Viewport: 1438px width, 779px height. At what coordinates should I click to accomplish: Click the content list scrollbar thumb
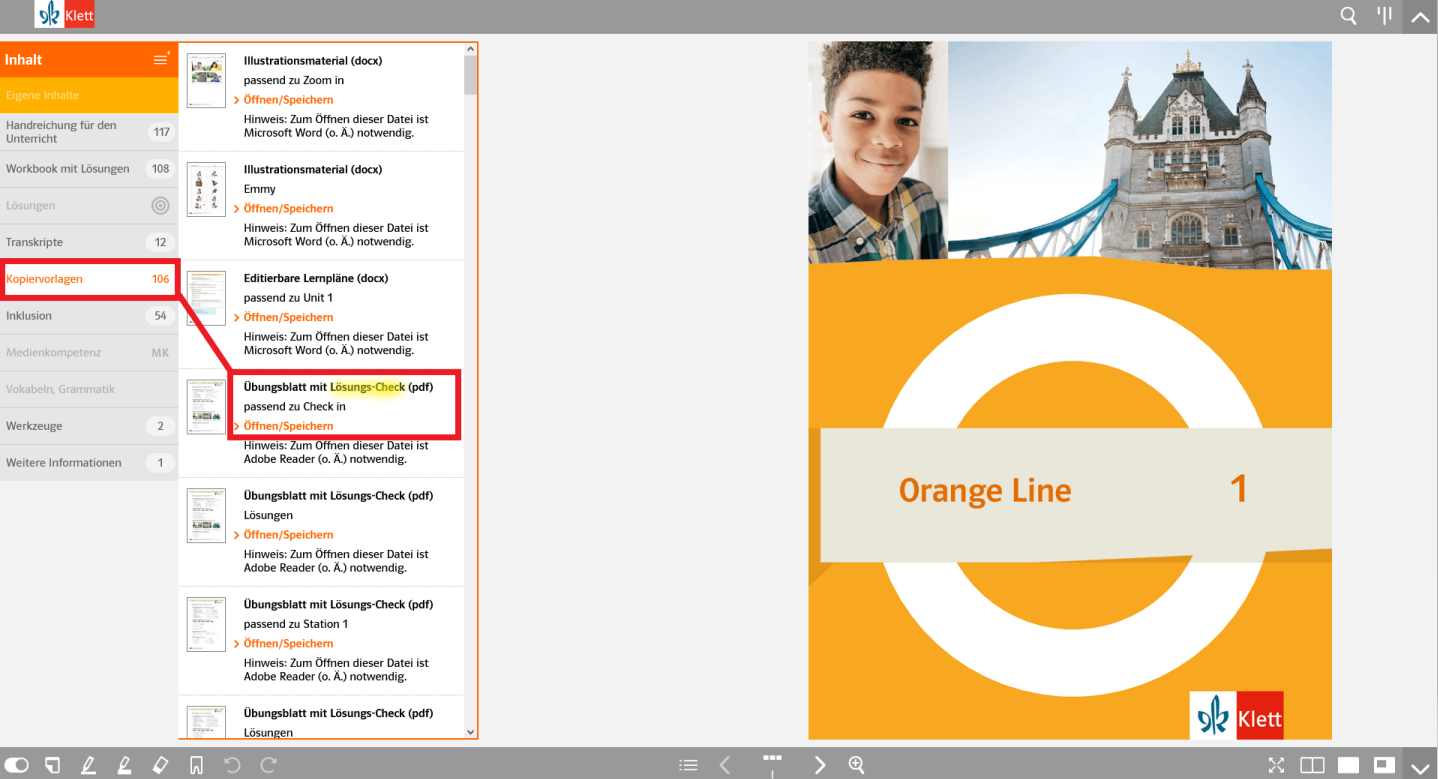pos(471,74)
